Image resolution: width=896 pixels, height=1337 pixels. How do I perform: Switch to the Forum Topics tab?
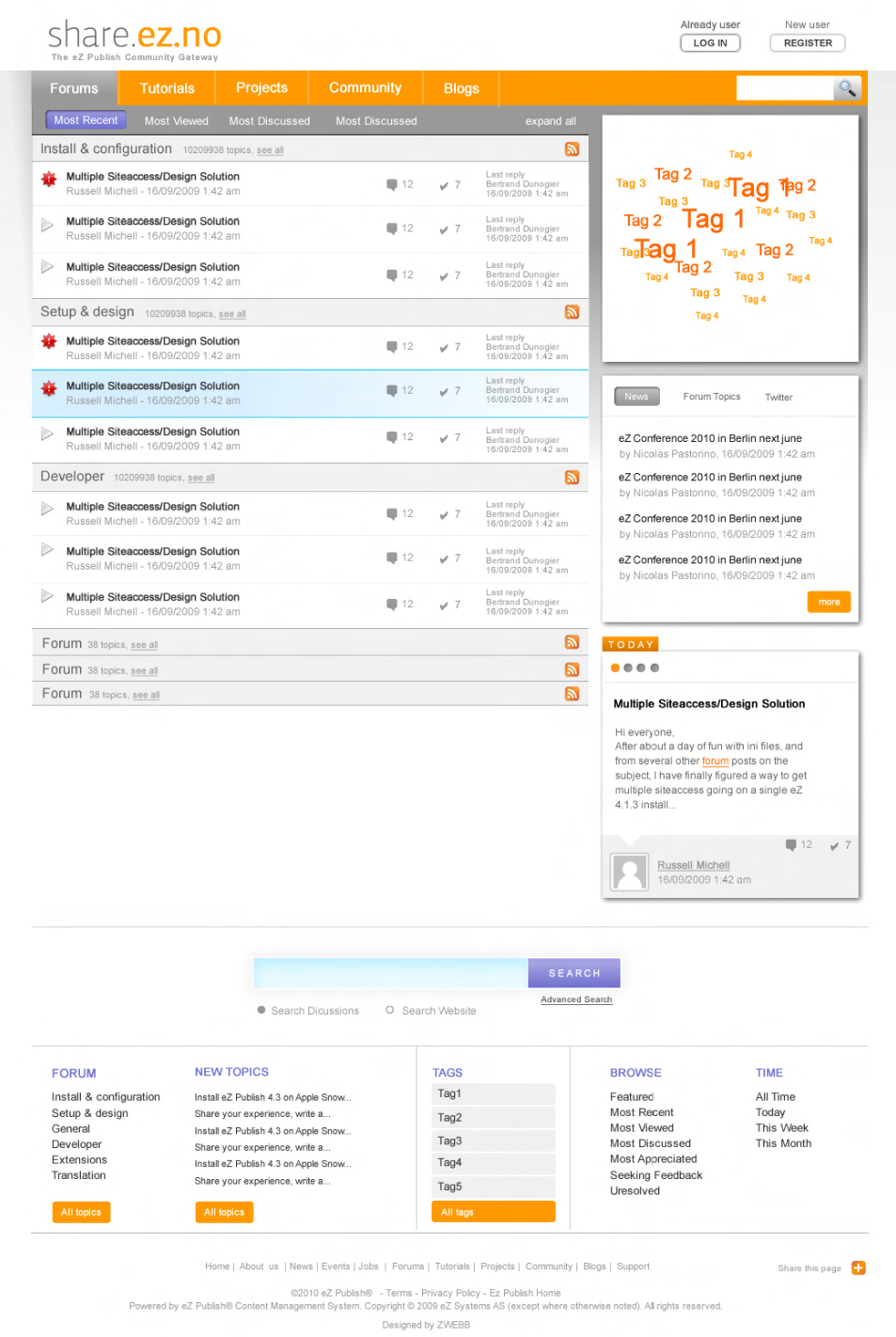point(712,397)
